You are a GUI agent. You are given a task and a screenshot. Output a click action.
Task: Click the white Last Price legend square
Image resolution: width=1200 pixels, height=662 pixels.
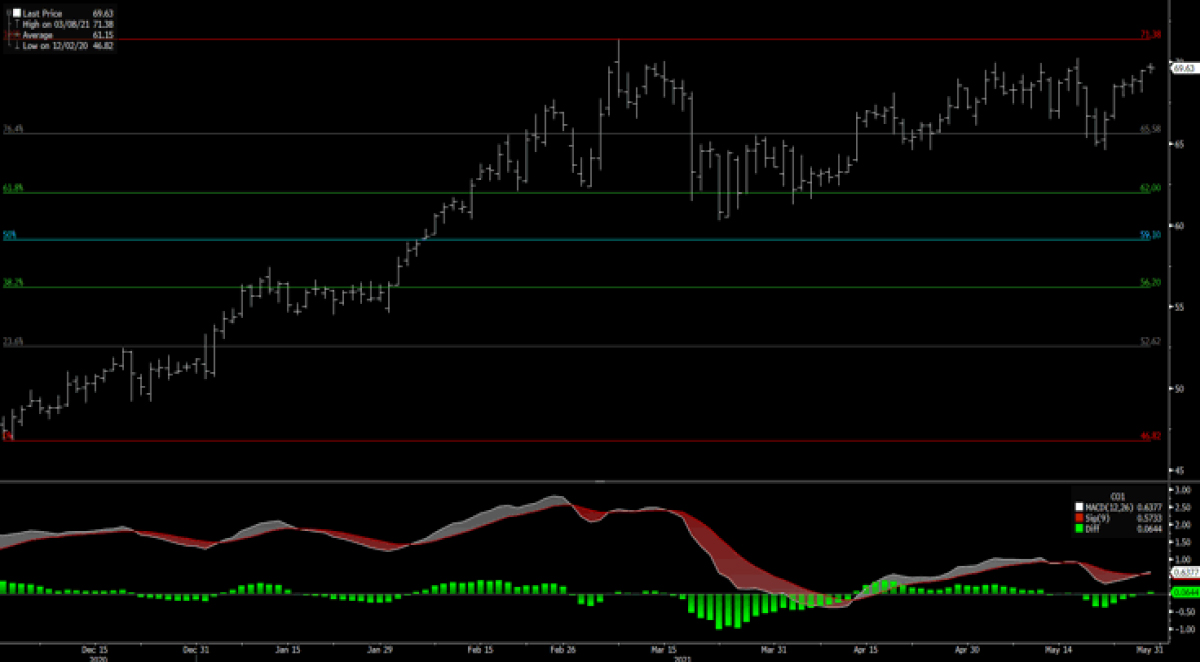[16, 13]
